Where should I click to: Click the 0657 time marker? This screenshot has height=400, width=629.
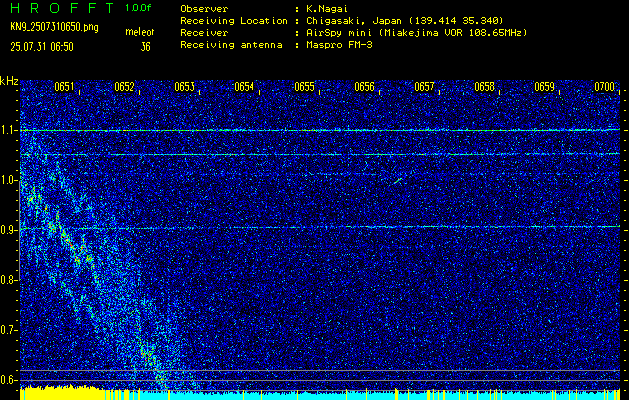coord(424,87)
